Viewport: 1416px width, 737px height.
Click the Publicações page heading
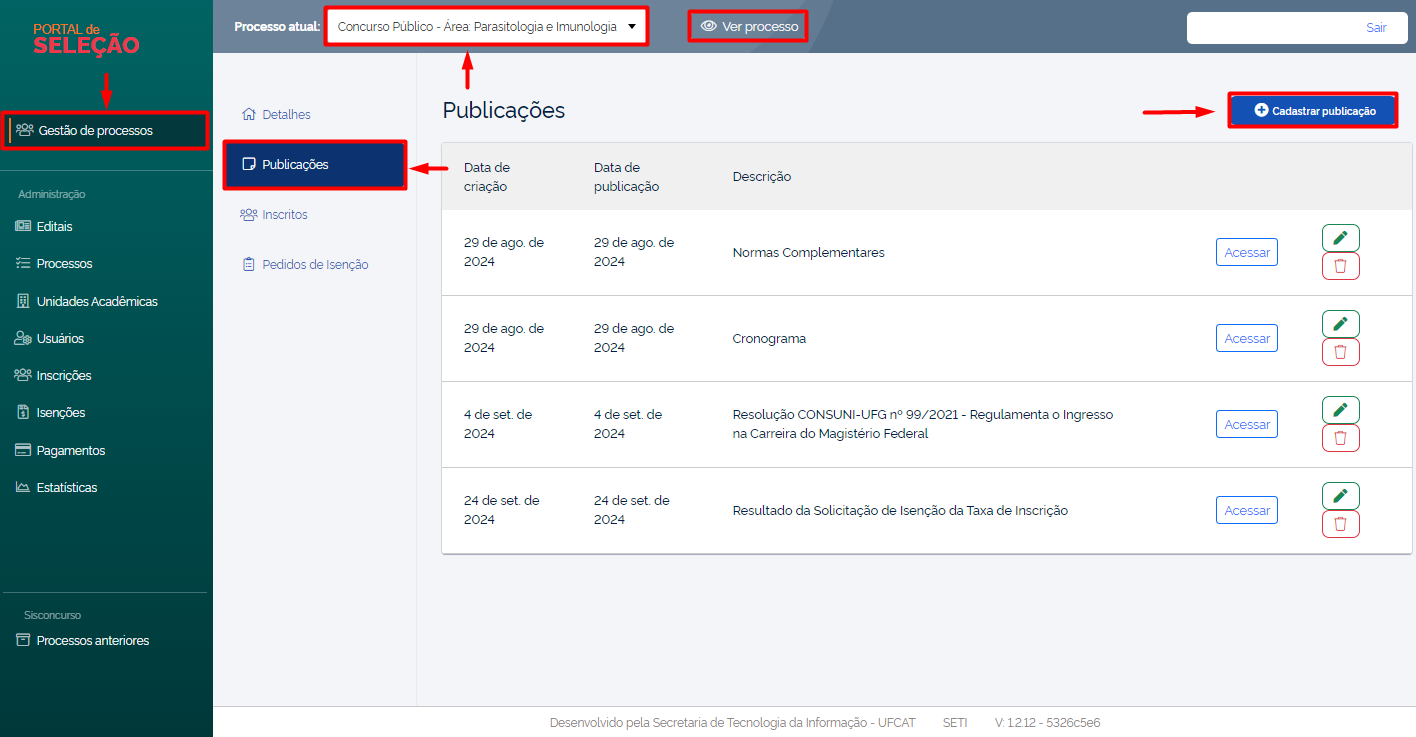point(504,111)
